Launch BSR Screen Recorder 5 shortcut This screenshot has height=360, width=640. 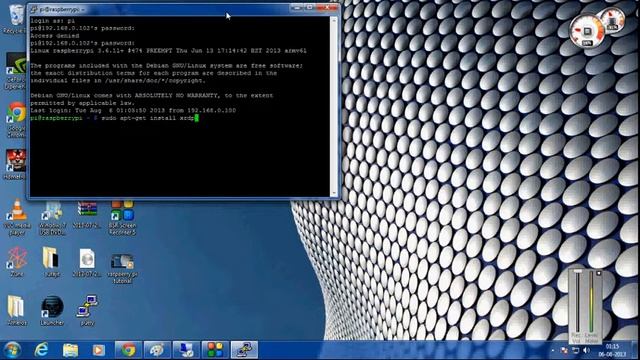coord(122,218)
